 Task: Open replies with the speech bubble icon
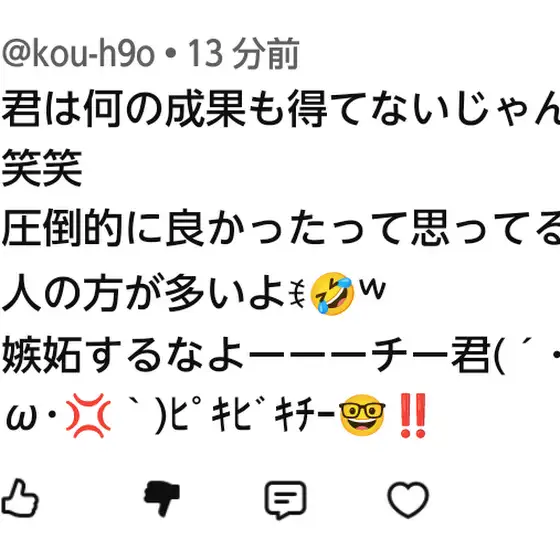click(x=285, y=500)
